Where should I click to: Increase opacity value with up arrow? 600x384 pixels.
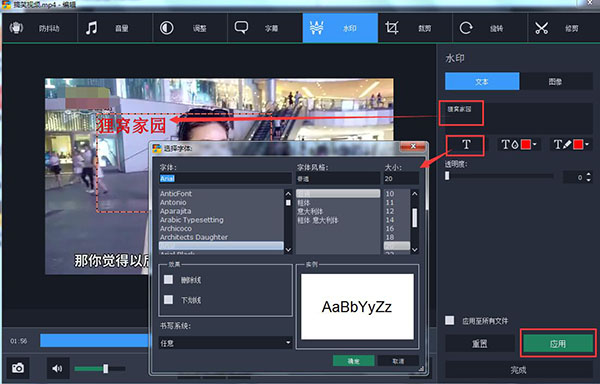coord(589,174)
